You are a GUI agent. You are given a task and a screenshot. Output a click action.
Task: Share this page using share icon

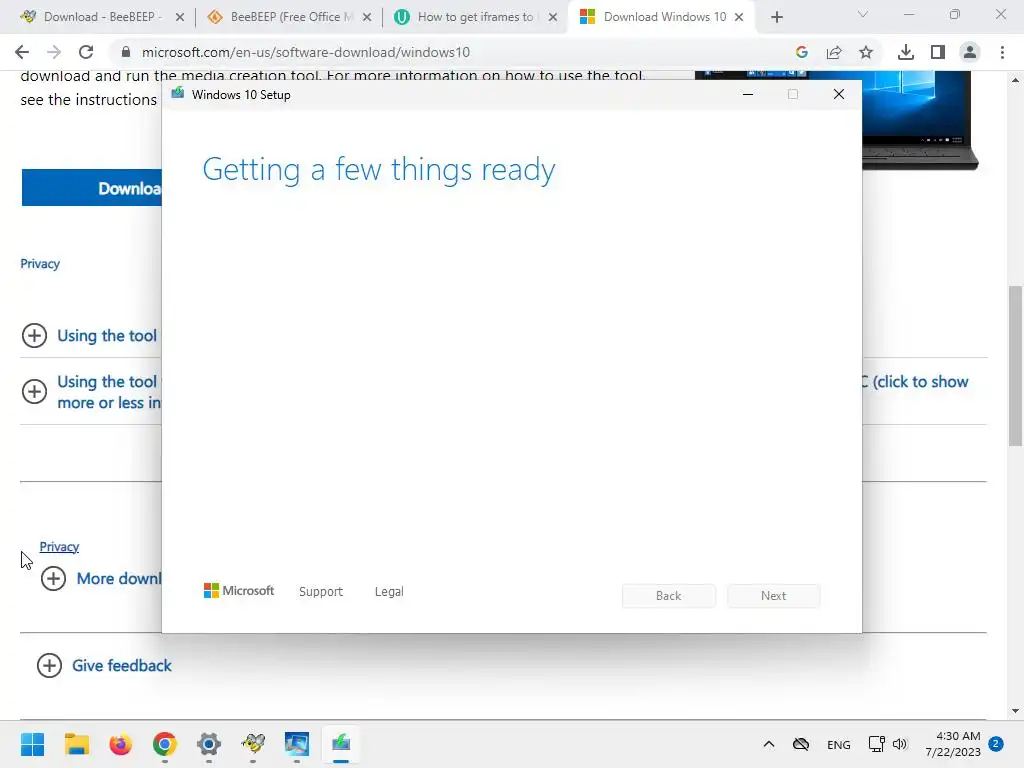(x=834, y=52)
